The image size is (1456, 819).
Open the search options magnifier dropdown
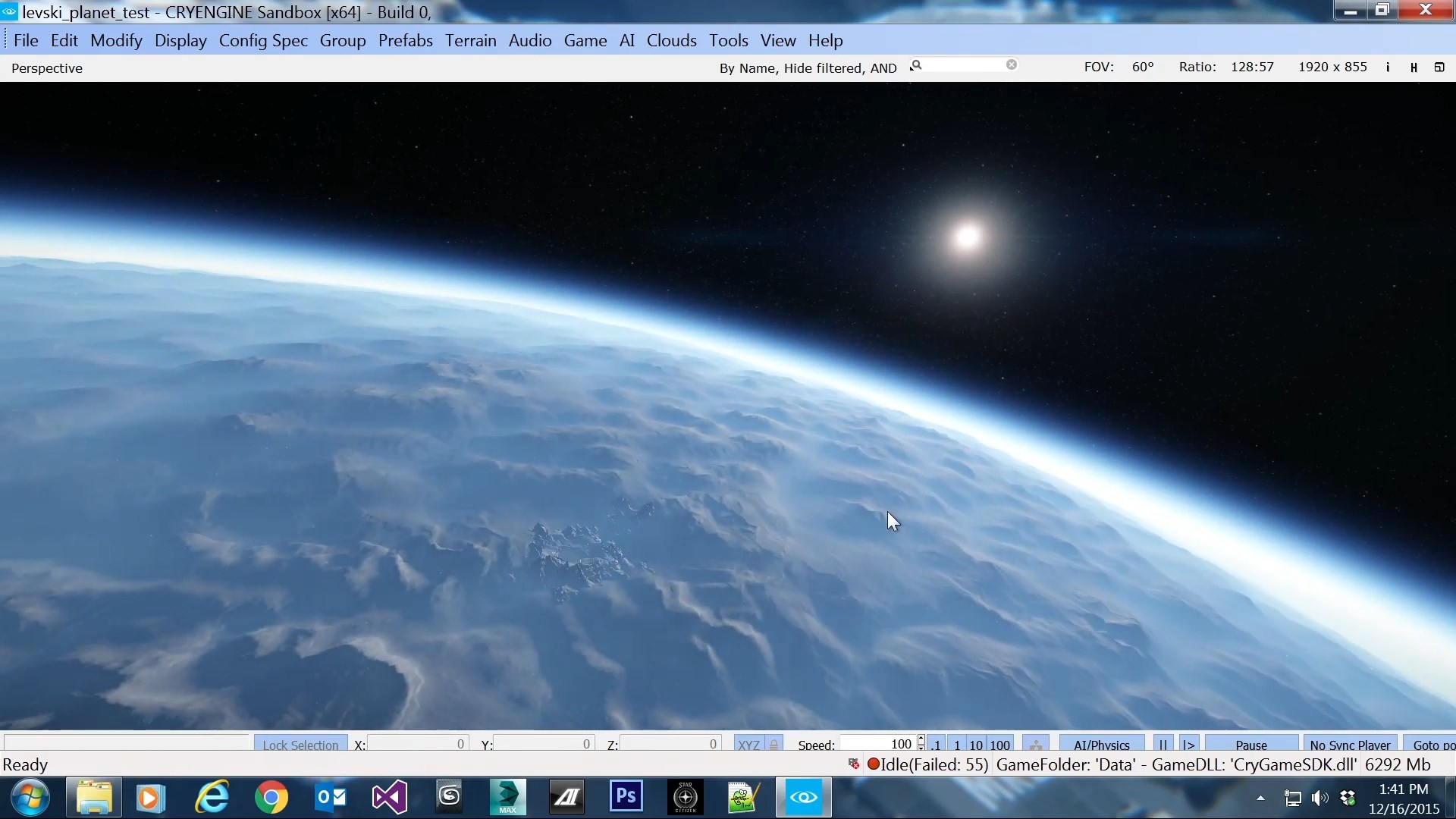click(916, 66)
